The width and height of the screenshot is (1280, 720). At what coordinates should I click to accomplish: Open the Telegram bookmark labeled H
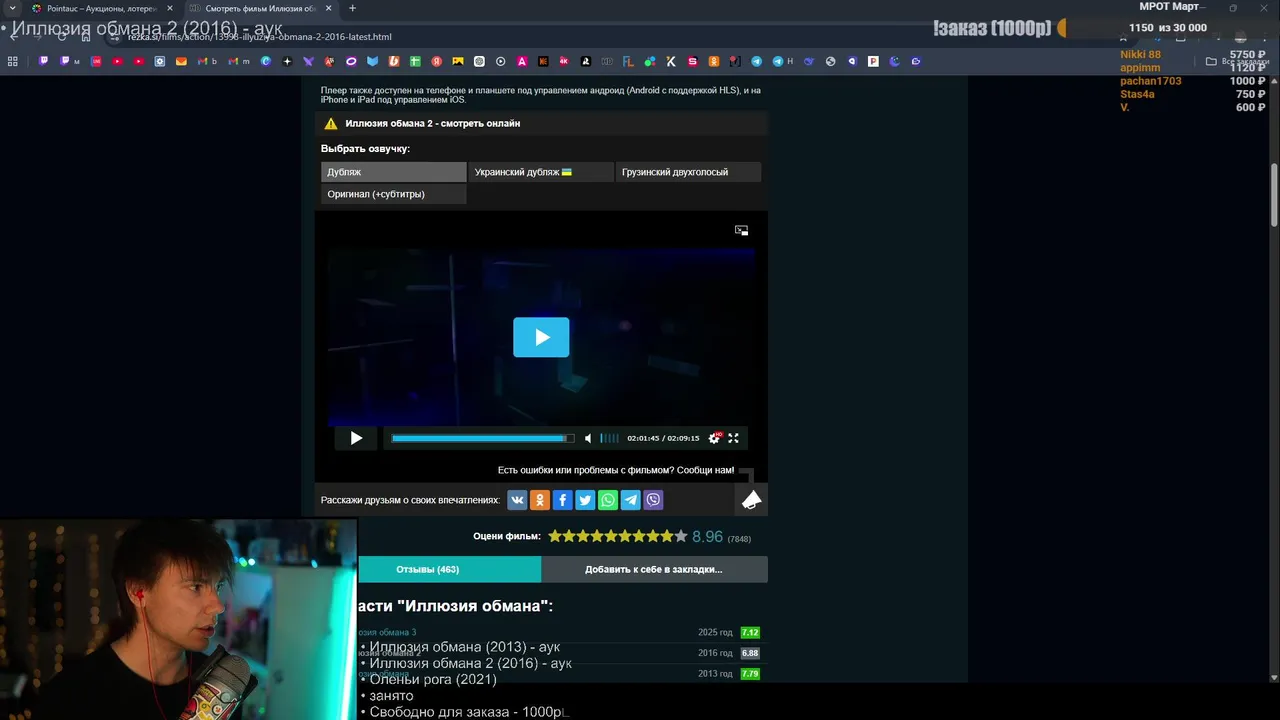[782, 61]
